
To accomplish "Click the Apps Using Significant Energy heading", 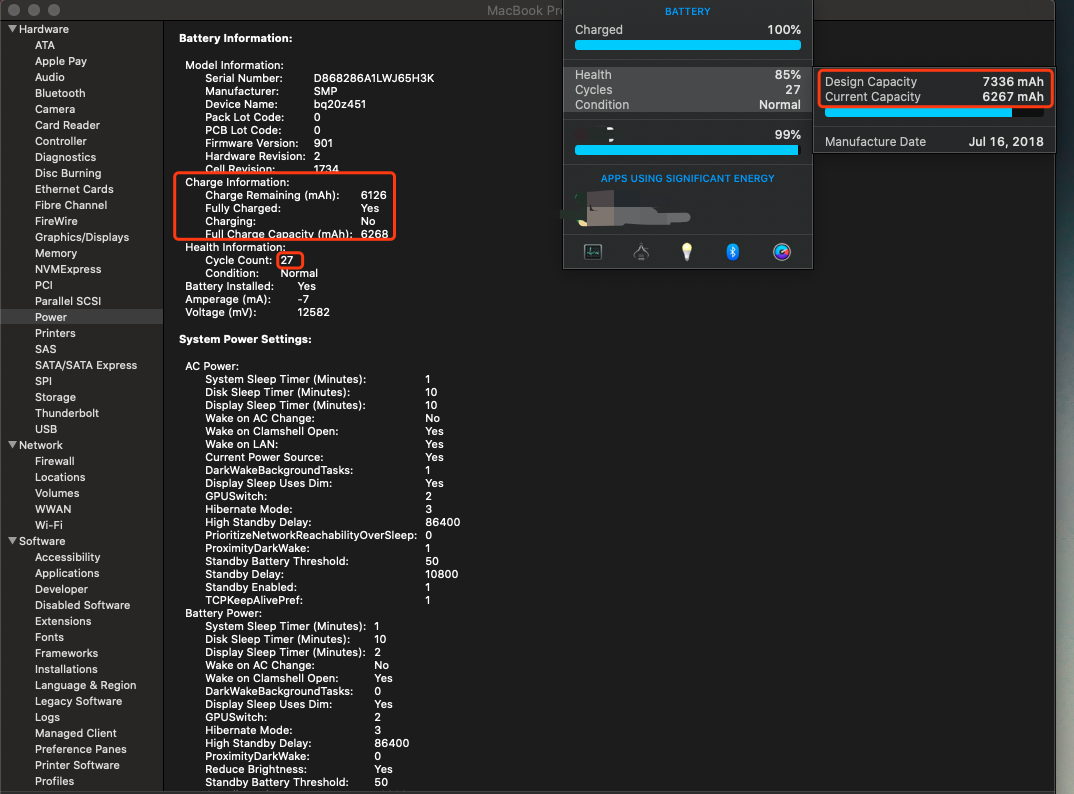I will (x=688, y=178).
